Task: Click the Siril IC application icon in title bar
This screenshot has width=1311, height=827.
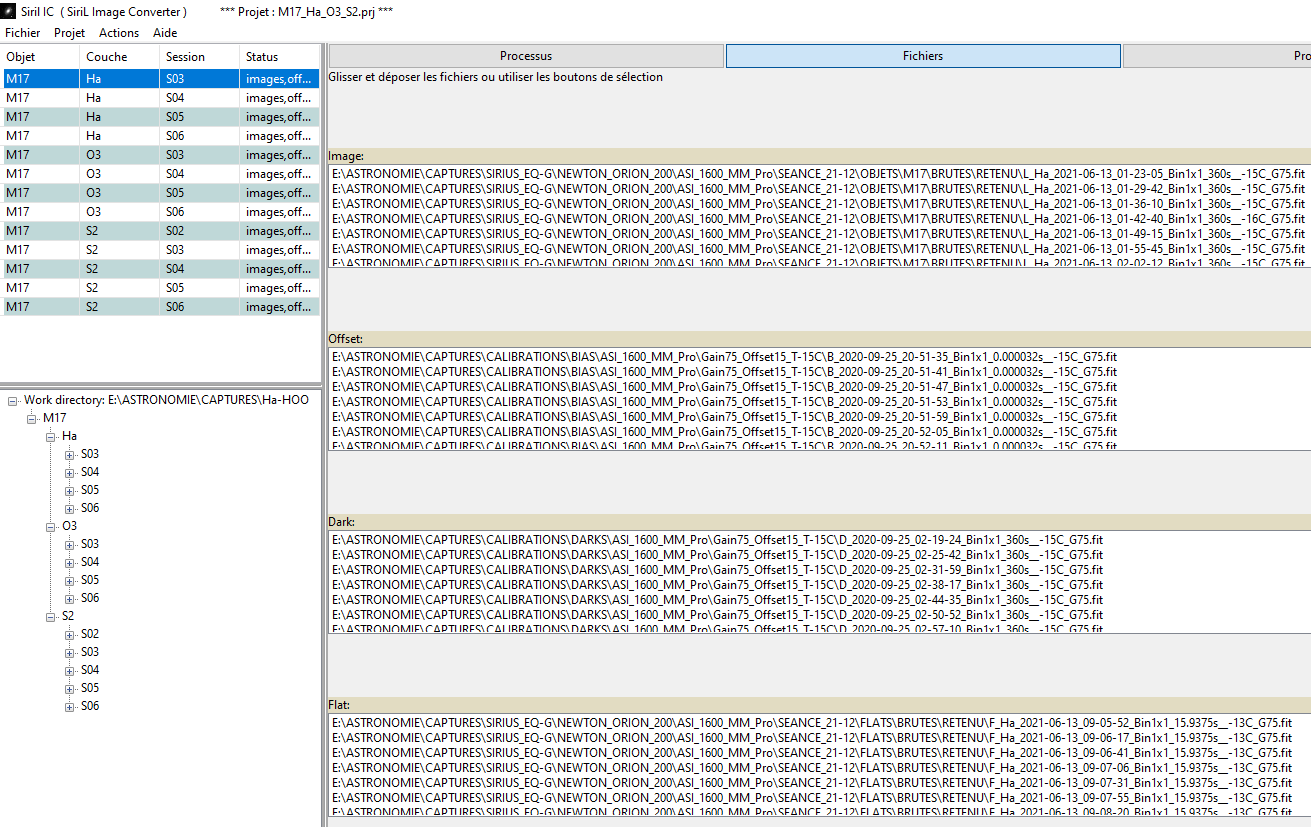Action: [x=8, y=12]
